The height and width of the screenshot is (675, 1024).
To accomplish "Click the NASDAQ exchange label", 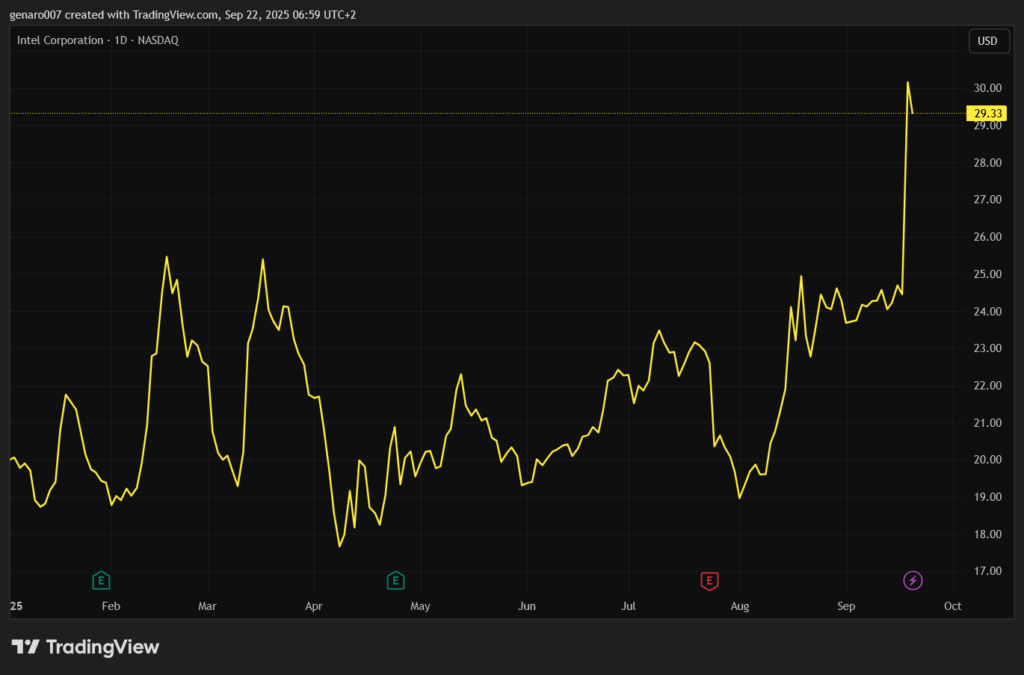I will coord(157,40).
